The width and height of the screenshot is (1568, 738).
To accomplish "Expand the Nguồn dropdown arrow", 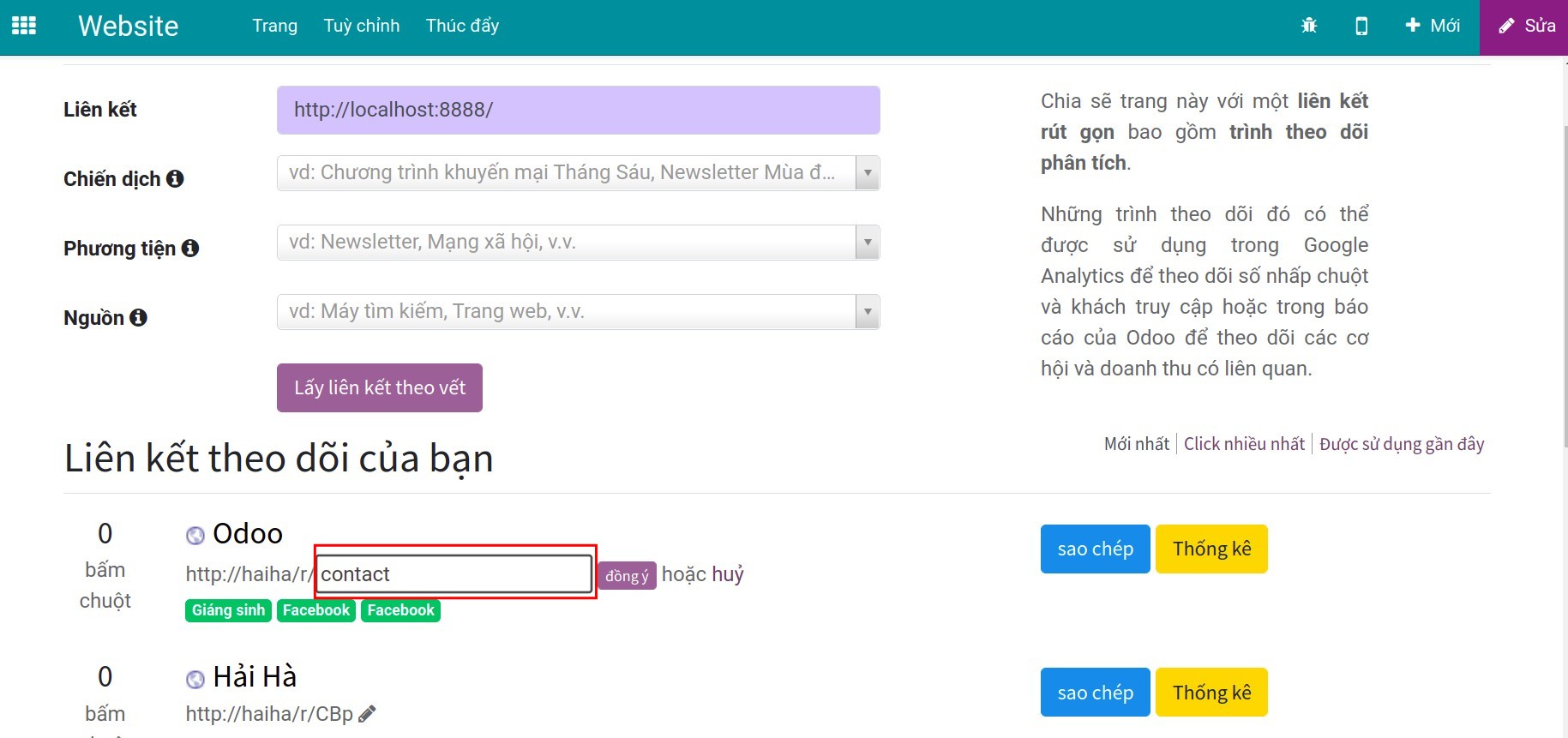I will pos(867,312).
